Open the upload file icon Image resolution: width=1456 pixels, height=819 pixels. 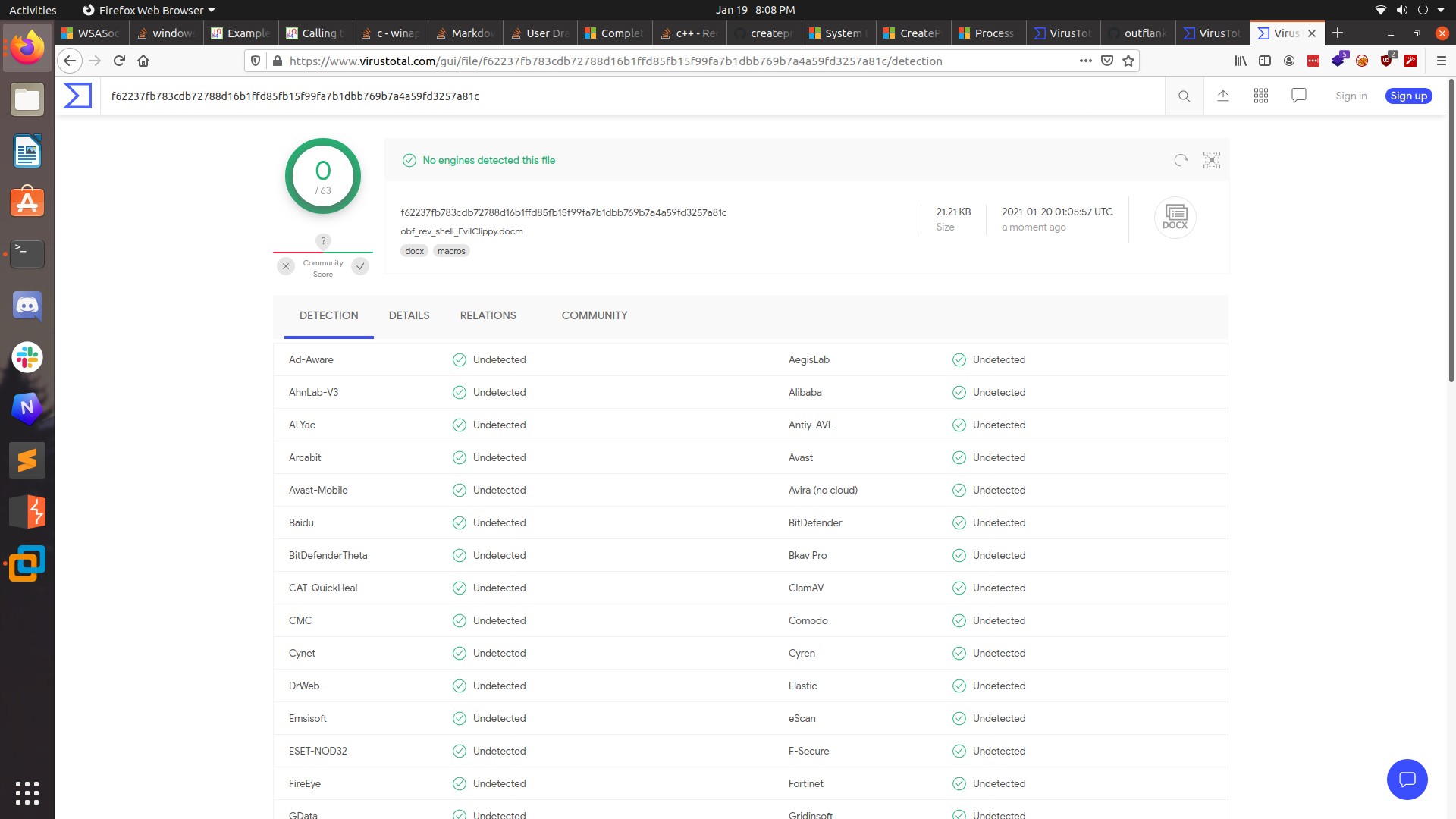click(1223, 96)
